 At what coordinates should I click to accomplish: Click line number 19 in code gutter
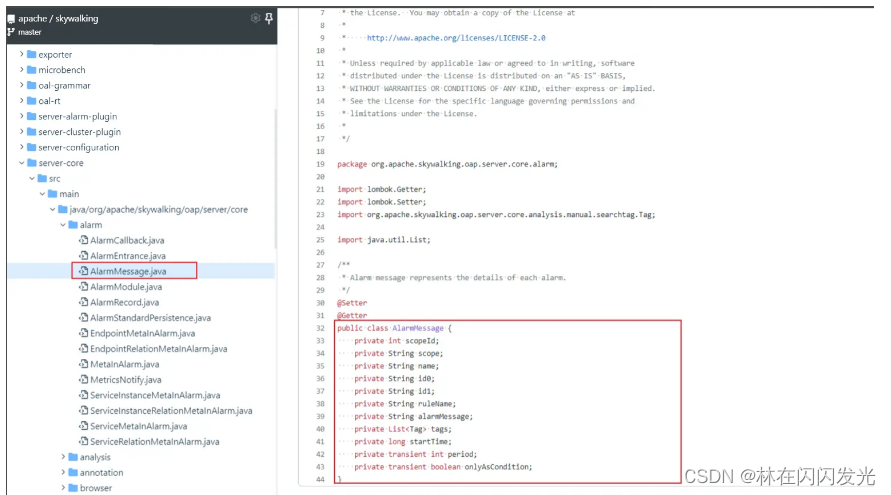tap(320, 164)
